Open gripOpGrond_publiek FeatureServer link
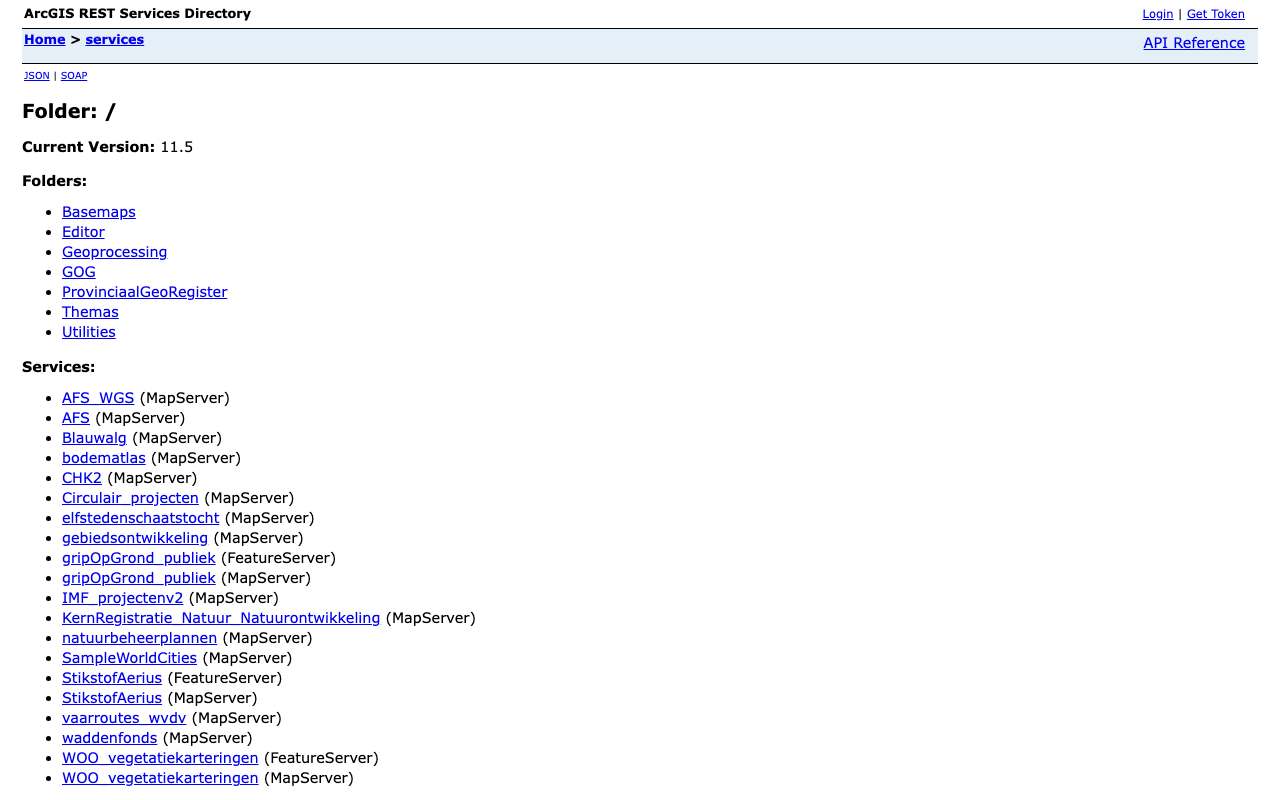The width and height of the screenshot is (1280, 800). [x=139, y=558]
